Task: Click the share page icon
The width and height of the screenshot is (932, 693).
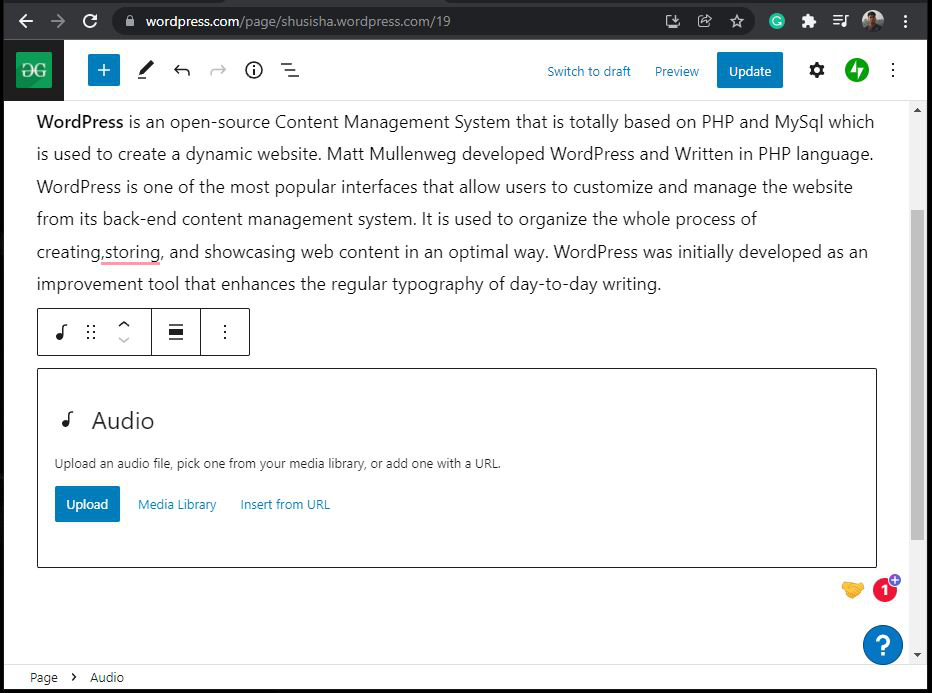Action: pyautogui.click(x=704, y=21)
